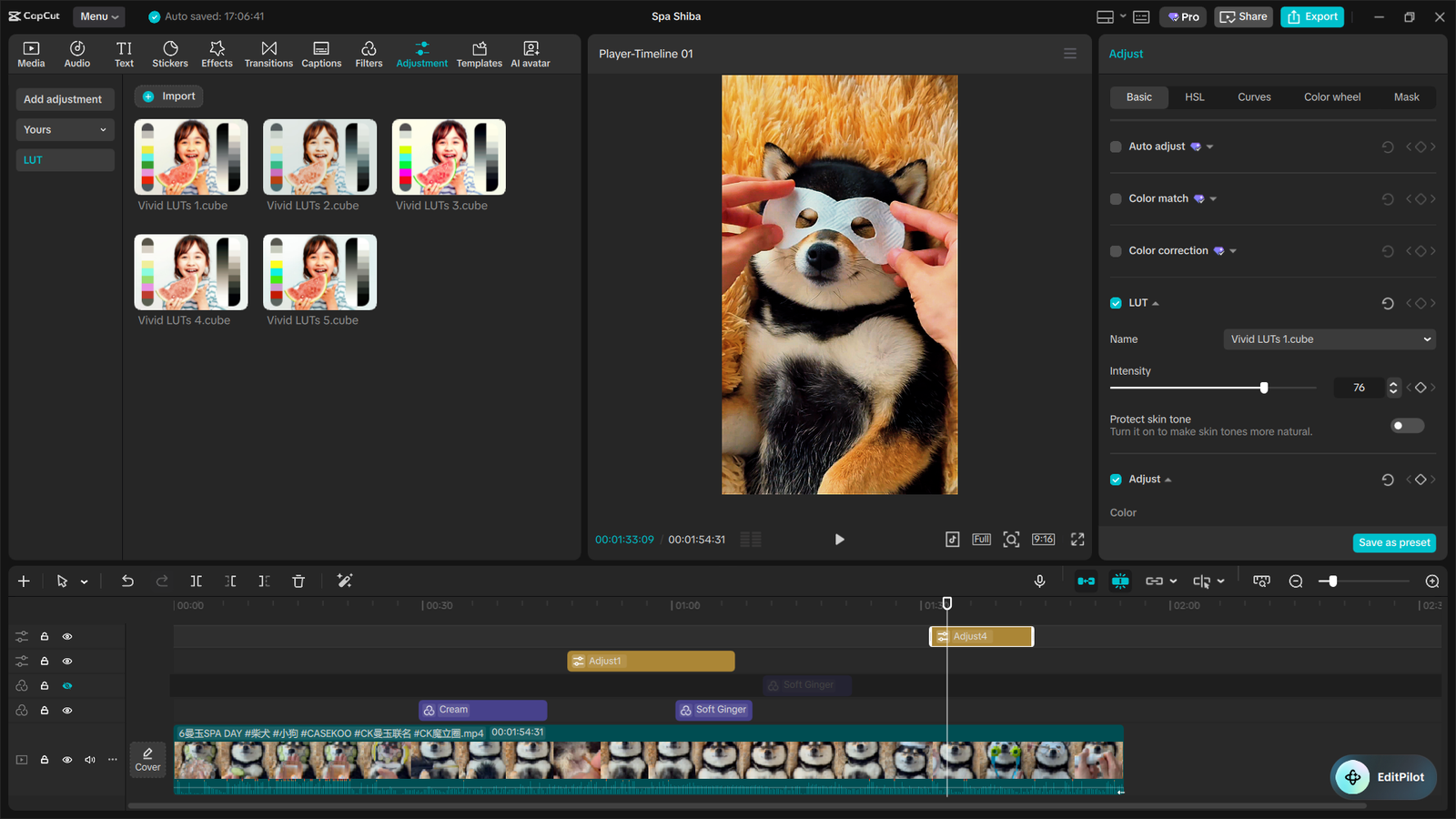Open the Stickers panel
This screenshot has height=819, width=1456.
click(170, 53)
